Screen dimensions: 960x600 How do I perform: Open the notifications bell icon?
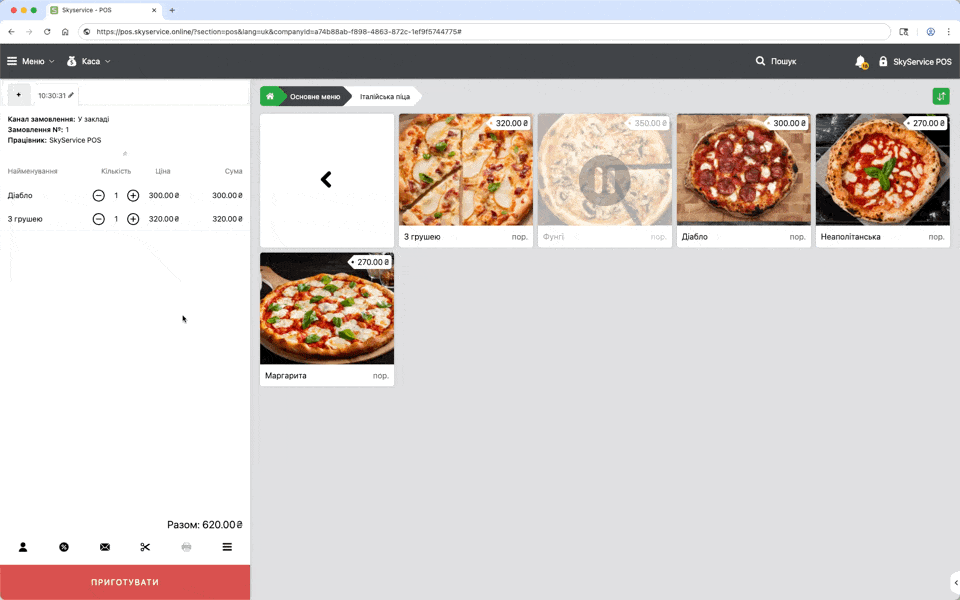860,62
